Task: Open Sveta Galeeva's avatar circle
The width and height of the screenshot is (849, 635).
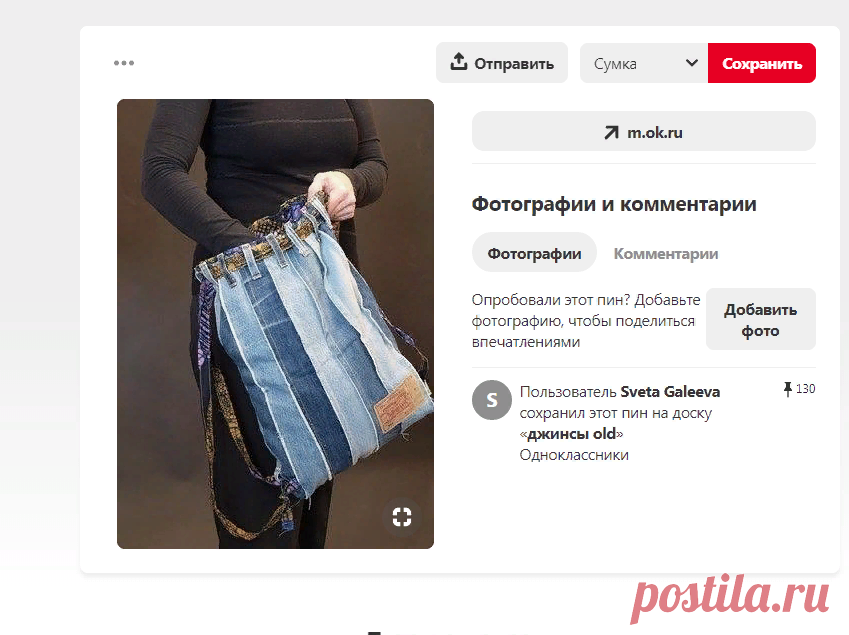Action: click(492, 400)
